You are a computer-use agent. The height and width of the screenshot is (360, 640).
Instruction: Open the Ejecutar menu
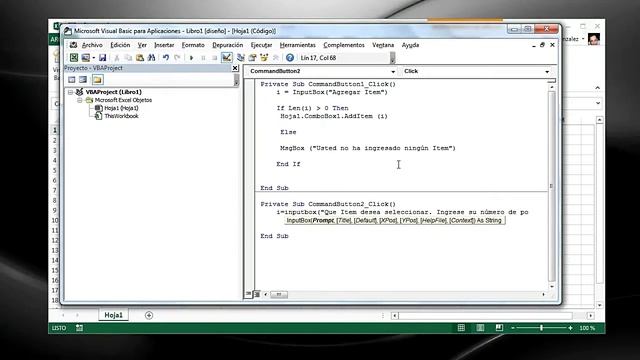point(261,45)
